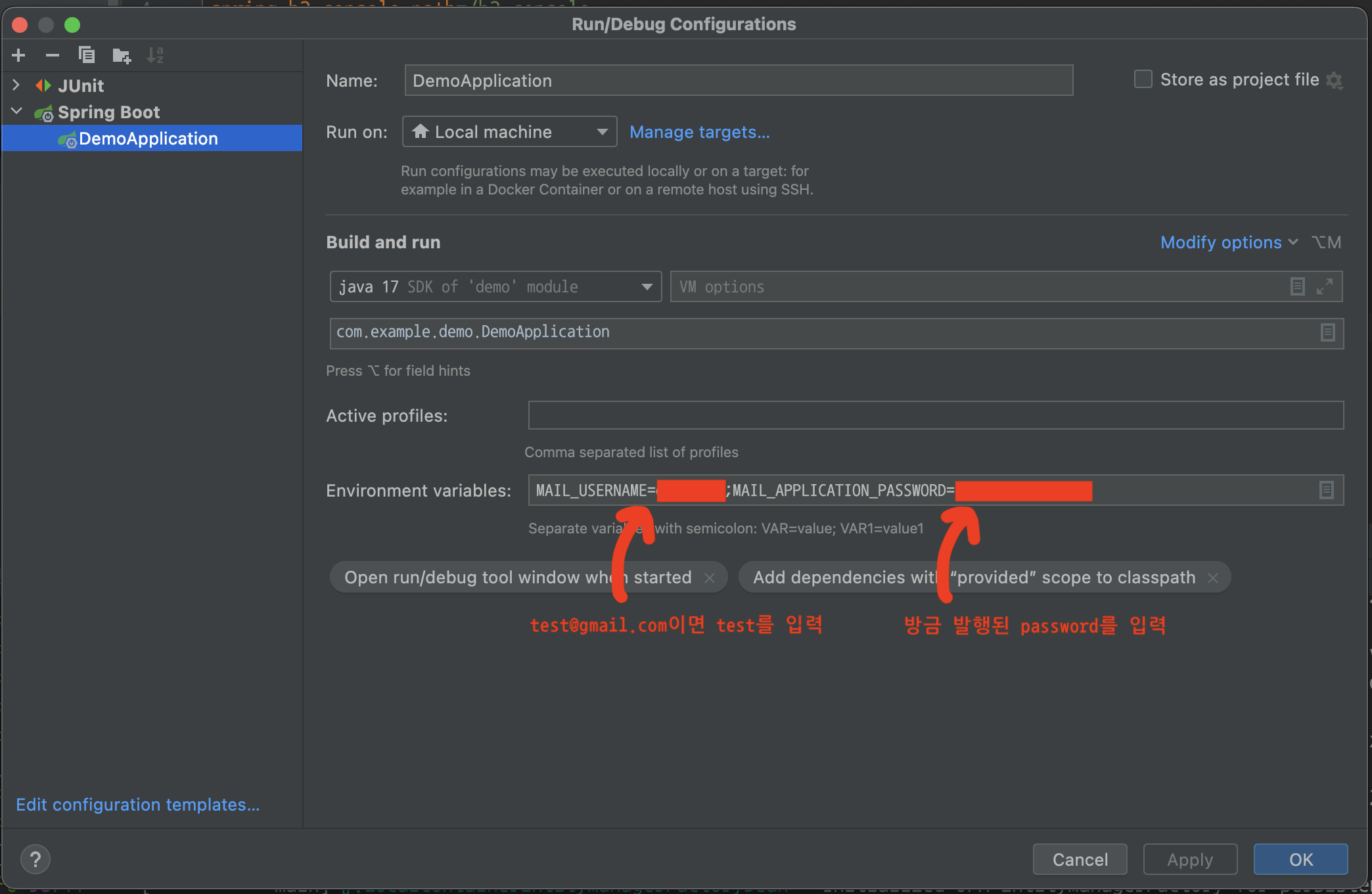Click into the Active profiles field

point(936,415)
